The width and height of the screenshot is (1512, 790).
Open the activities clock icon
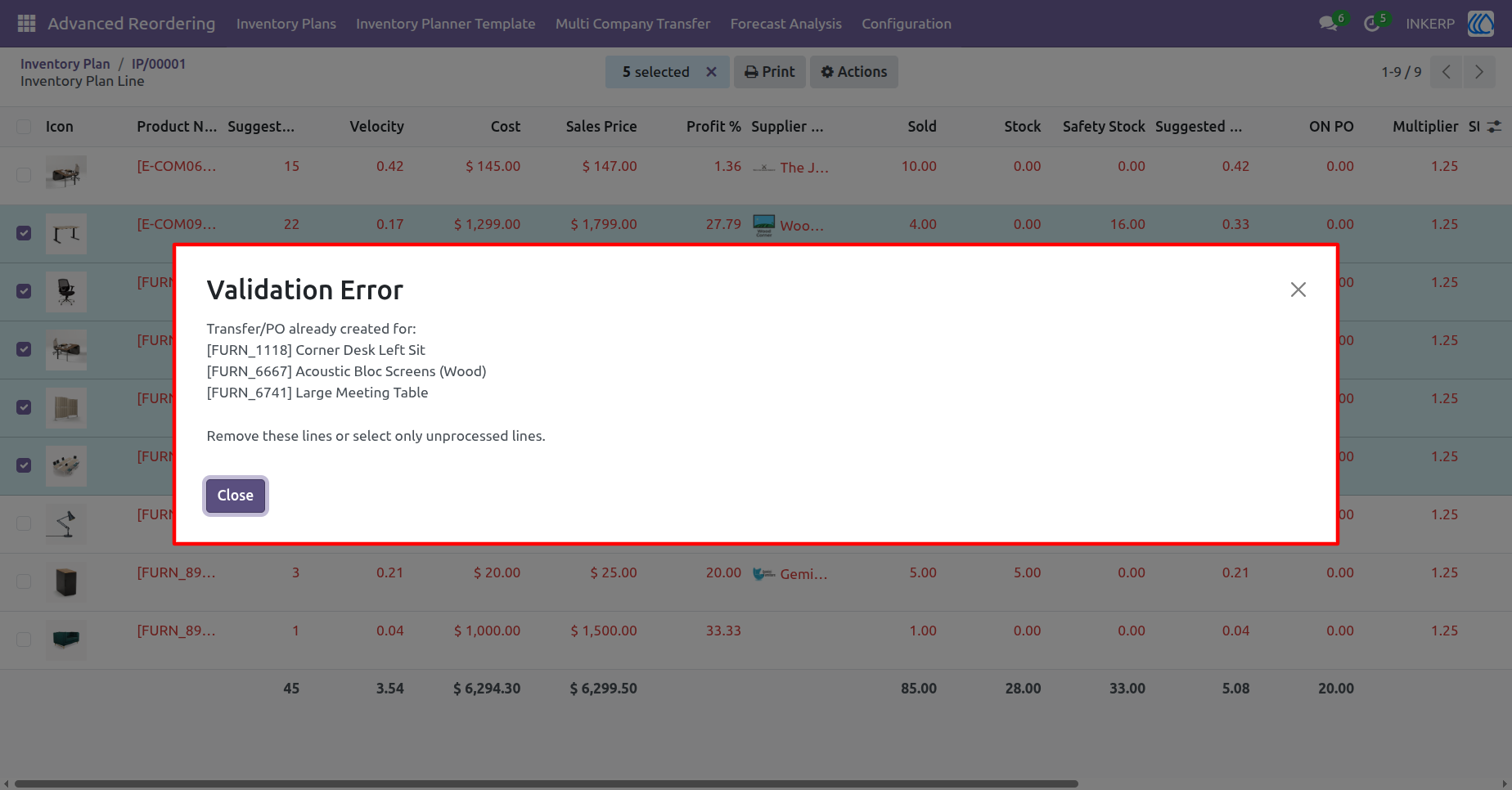pos(1372,24)
